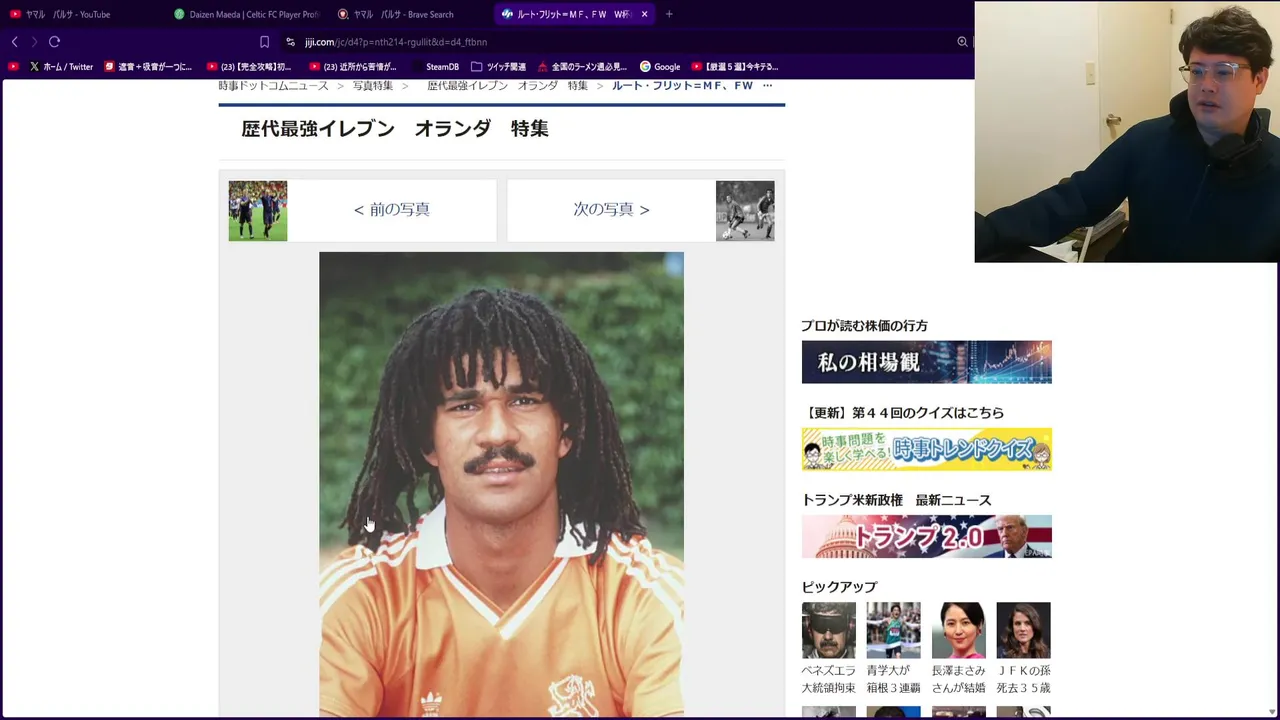This screenshot has height=720, width=1280.
Task: Click the プロが読む株価の行方 heading
Action: click(x=864, y=326)
